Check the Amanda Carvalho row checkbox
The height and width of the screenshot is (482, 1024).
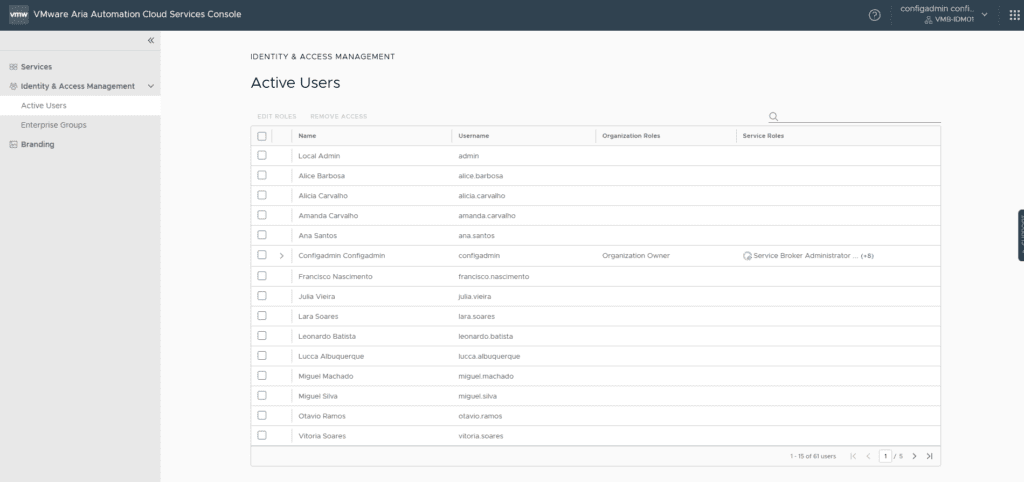pos(262,215)
